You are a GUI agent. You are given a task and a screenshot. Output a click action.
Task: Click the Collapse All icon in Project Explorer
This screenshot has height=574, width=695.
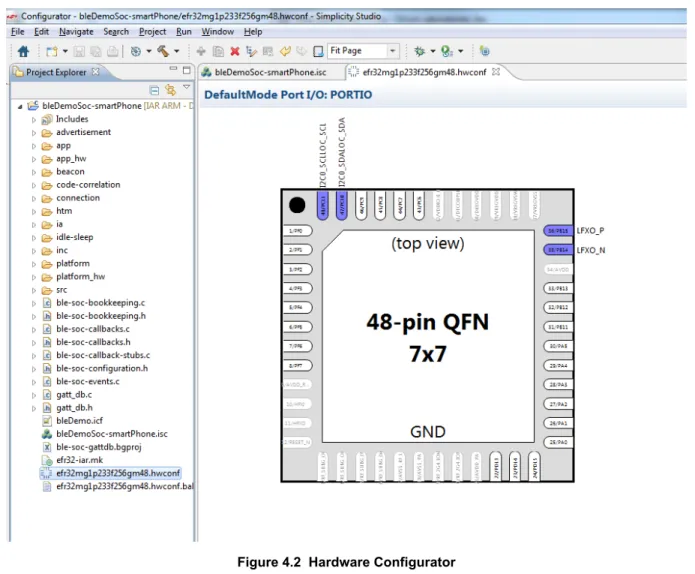click(x=154, y=90)
